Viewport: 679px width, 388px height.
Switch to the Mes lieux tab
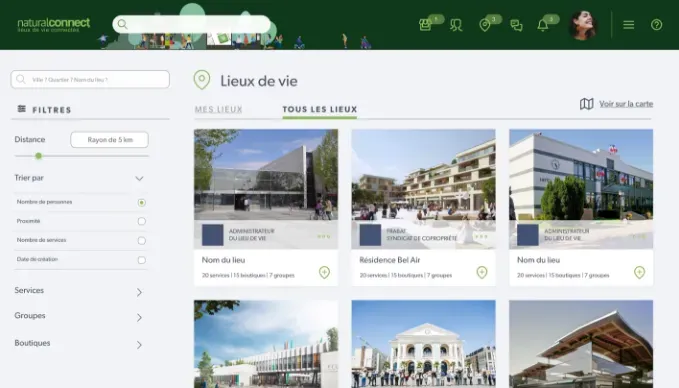[x=219, y=110]
